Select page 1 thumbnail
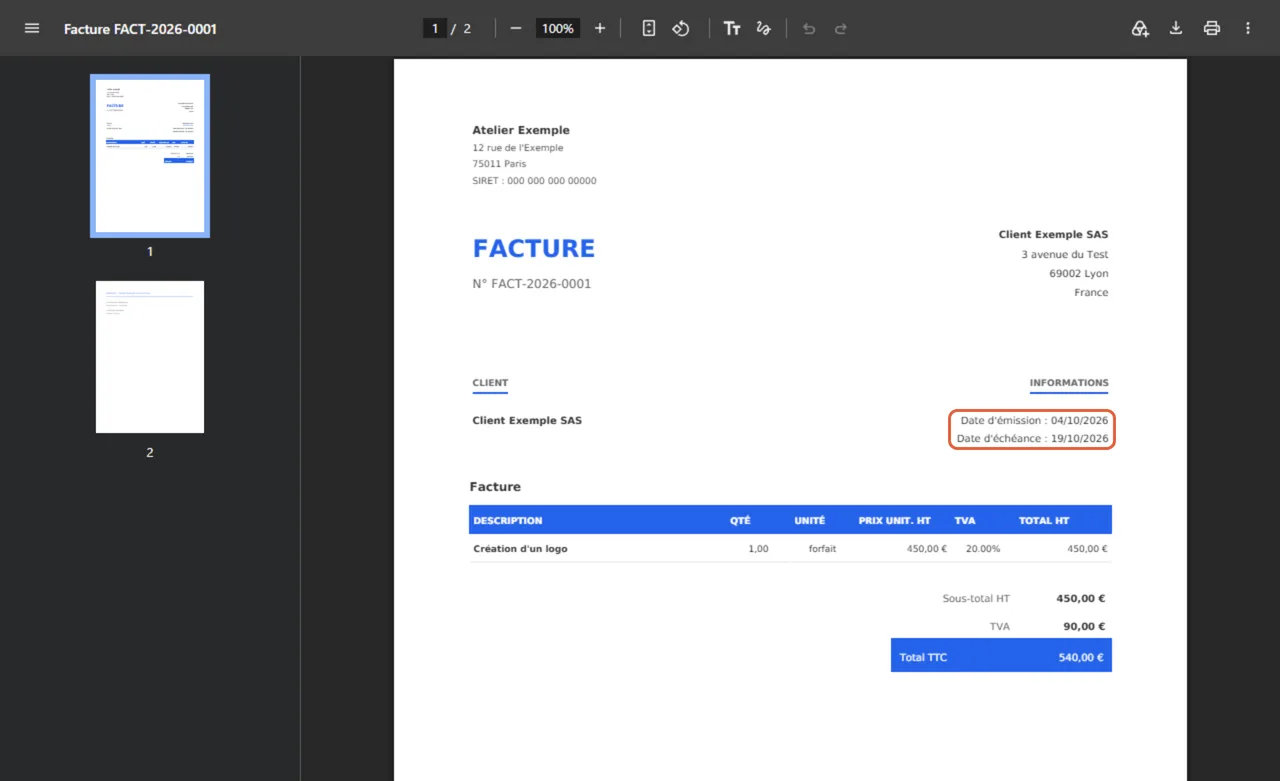 pyautogui.click(x=150, y=156)
